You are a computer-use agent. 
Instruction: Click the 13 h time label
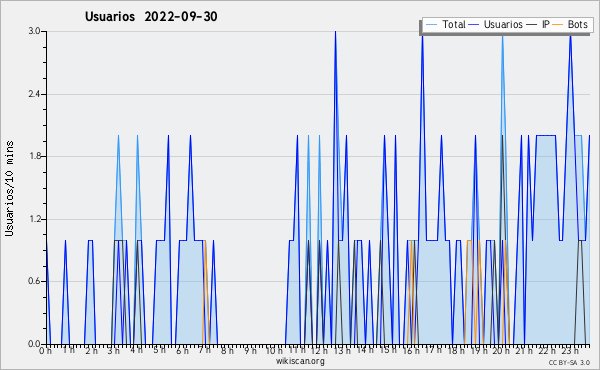tap(342, 350)
